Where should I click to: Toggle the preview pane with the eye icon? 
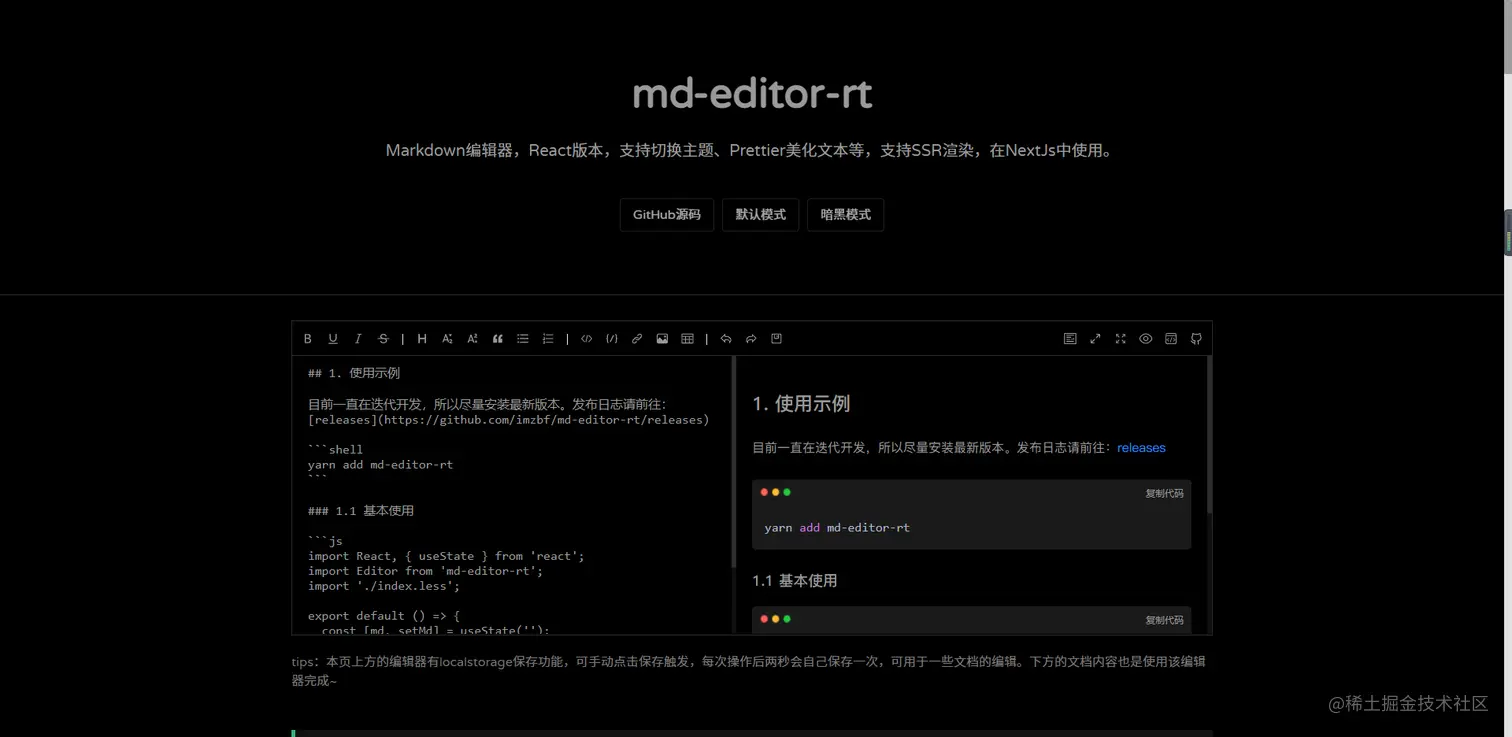click(x=1146, y=338)
